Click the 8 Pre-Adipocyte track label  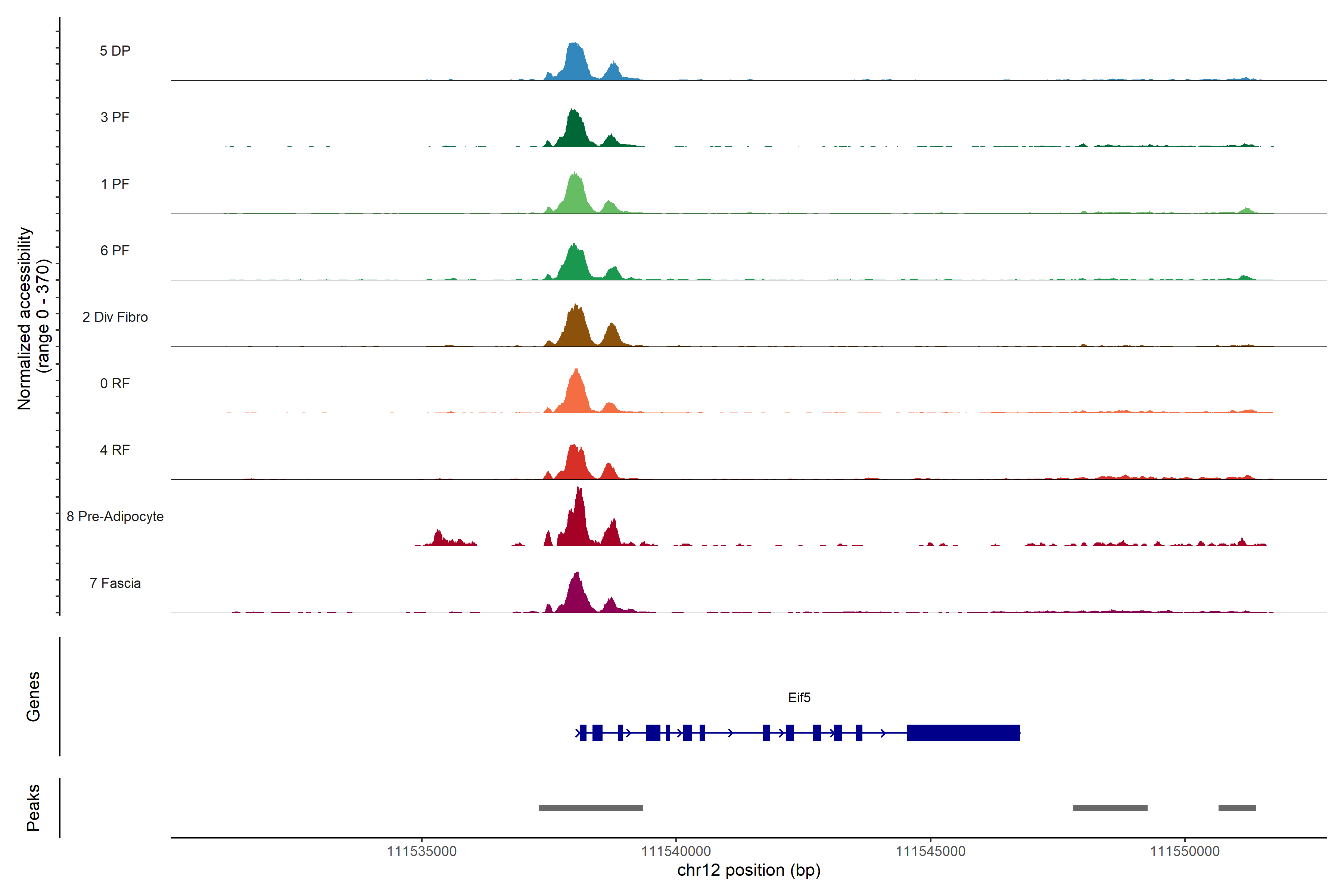[115, 517]
